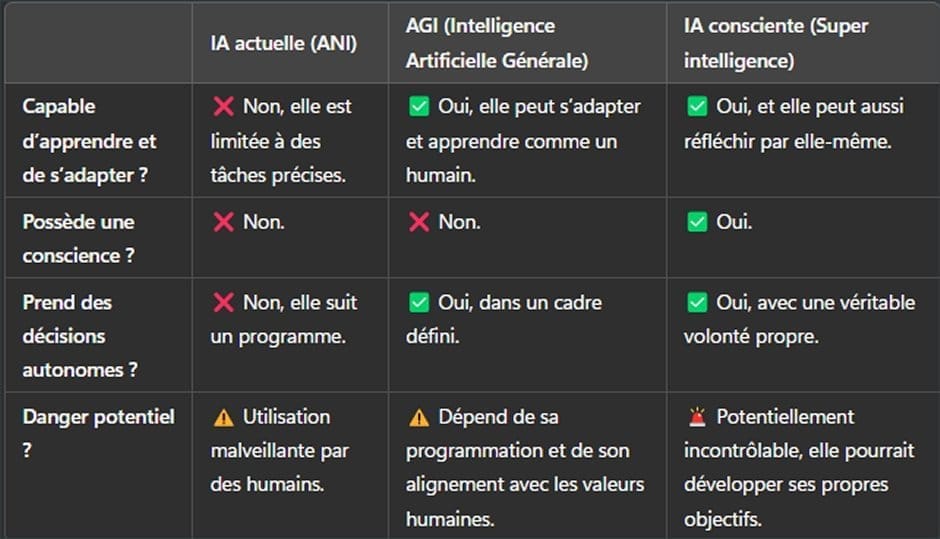This screenshot has width=940, height=539.
Task: Click red cross beside 'Non, elle suit'
Action: point(224,302)
